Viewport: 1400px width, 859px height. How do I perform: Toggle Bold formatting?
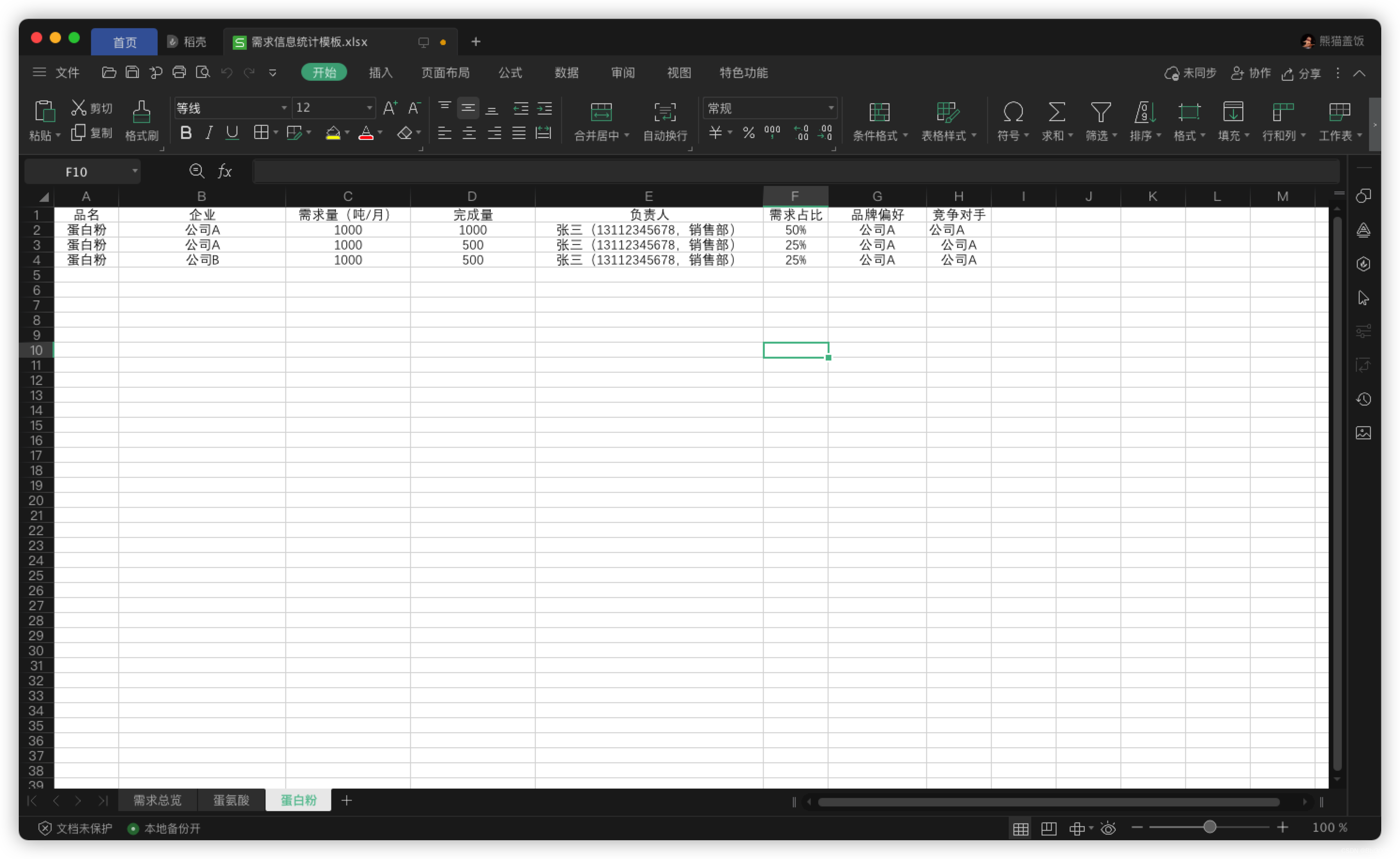[x=185, y=133]
